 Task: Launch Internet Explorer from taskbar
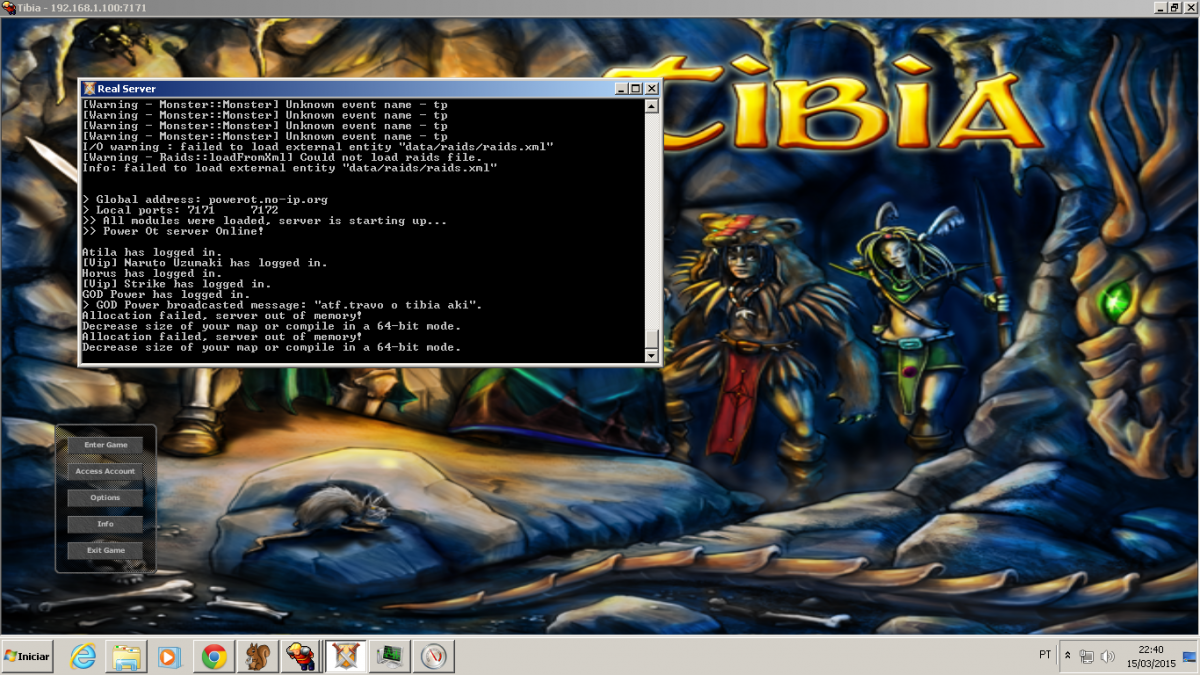[x=83, y=656]
